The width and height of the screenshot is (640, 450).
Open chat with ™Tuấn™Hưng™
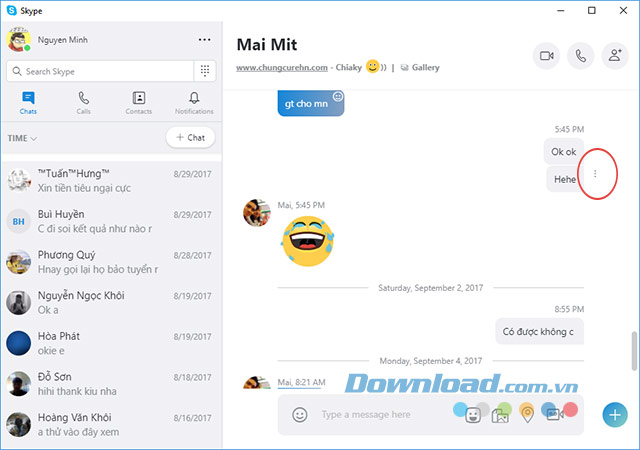click(111, 181)
